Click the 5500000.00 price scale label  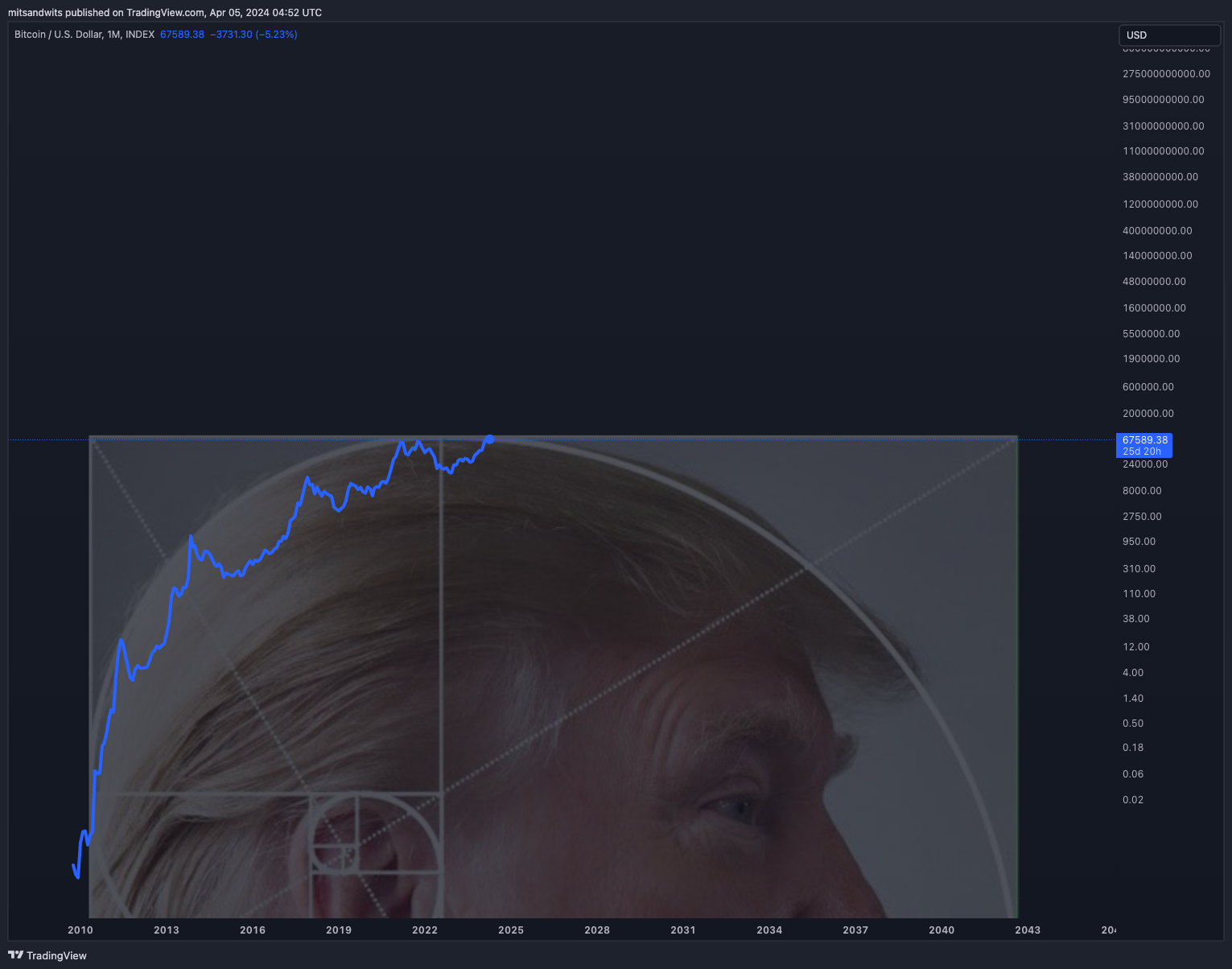tap(1152, 333)
